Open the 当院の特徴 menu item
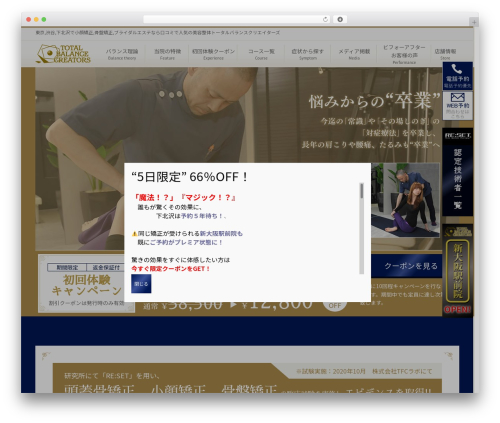Viewport: 500px width, 423px height. point(167,54)
